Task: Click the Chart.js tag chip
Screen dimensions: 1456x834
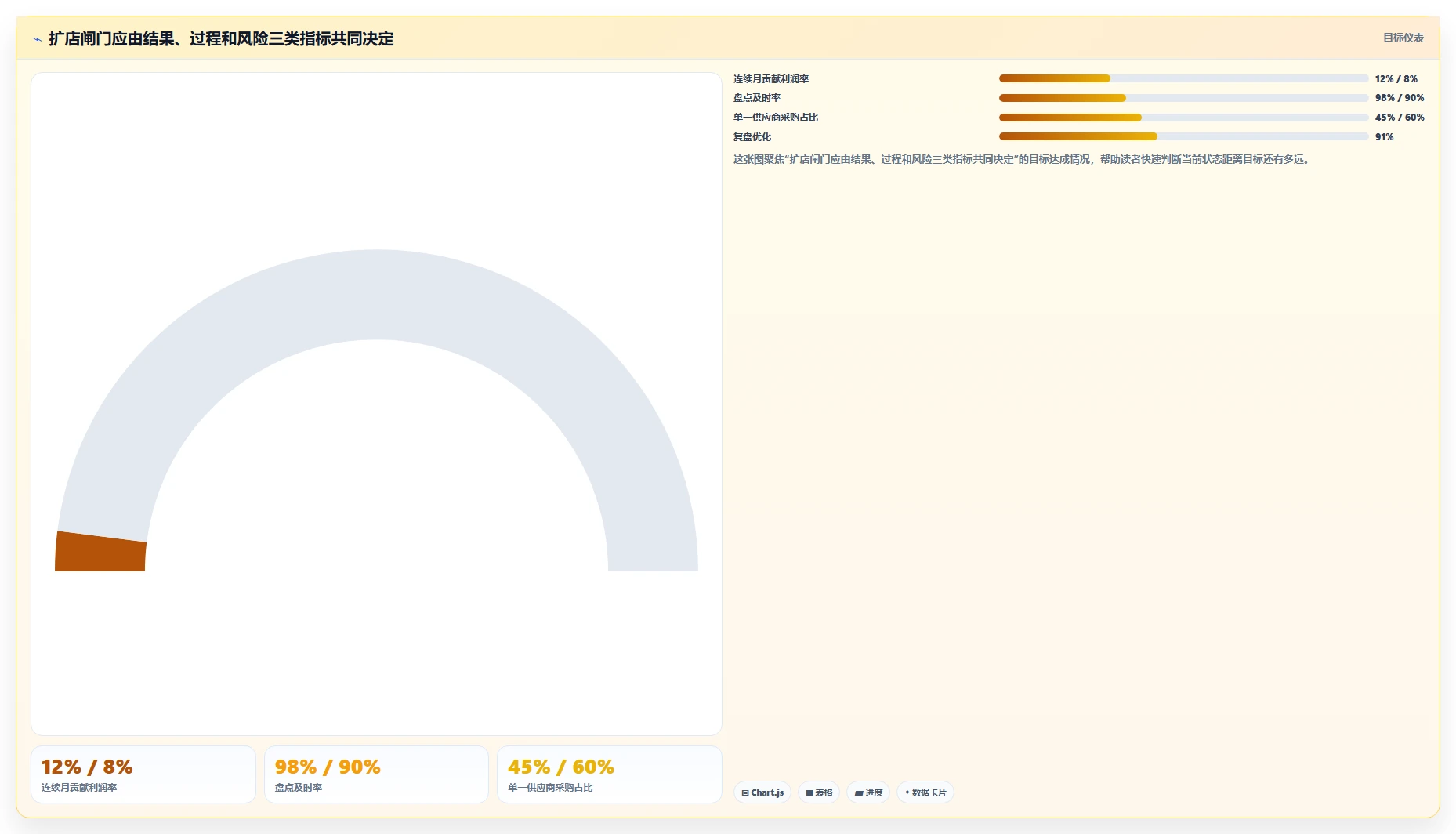Action: 762,792
